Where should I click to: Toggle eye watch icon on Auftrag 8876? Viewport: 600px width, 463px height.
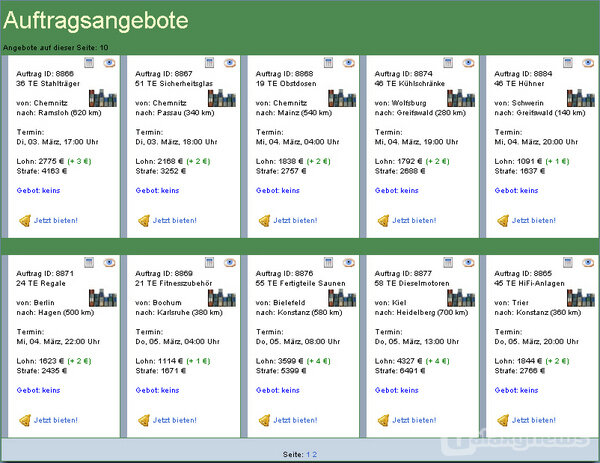click(x=349, y=262)
